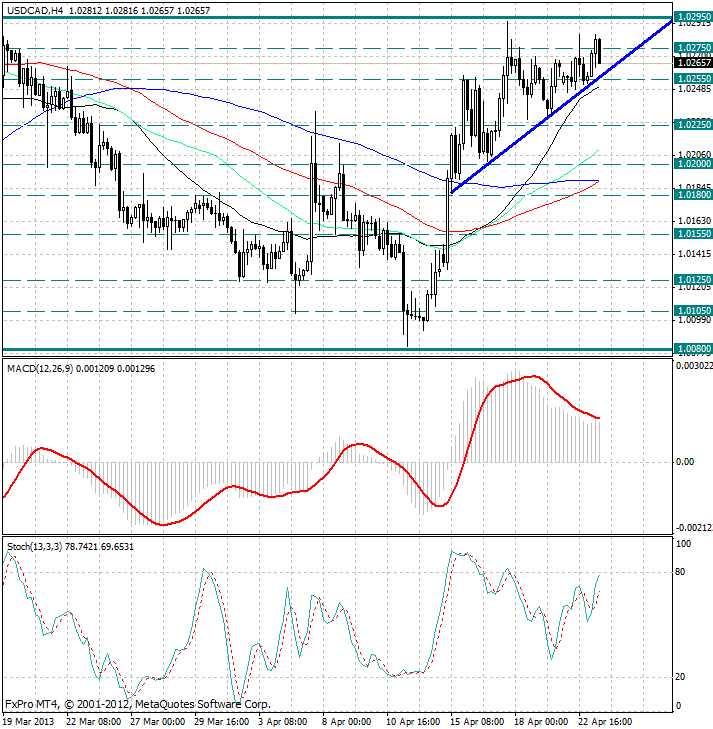Image resolution: width=713 pixels, height=729 pixels.
Task: Click the 27 Mar 00:00 time label
Action: (x=157, y=722)
